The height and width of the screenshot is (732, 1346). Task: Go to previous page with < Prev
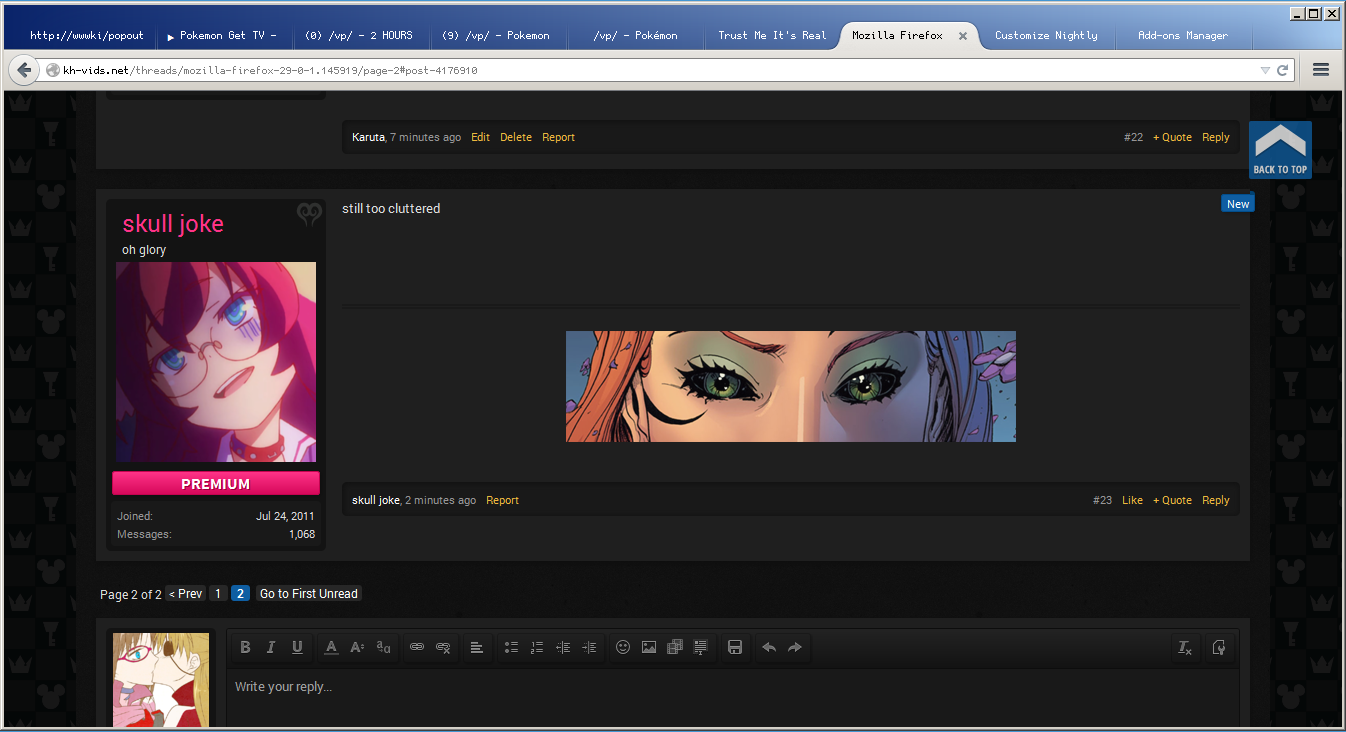tap(185, 594)
